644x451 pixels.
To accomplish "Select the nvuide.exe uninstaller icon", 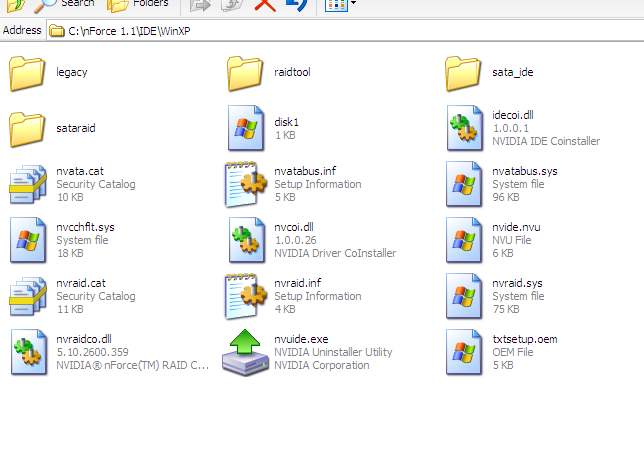I will [x=245, y=352].
